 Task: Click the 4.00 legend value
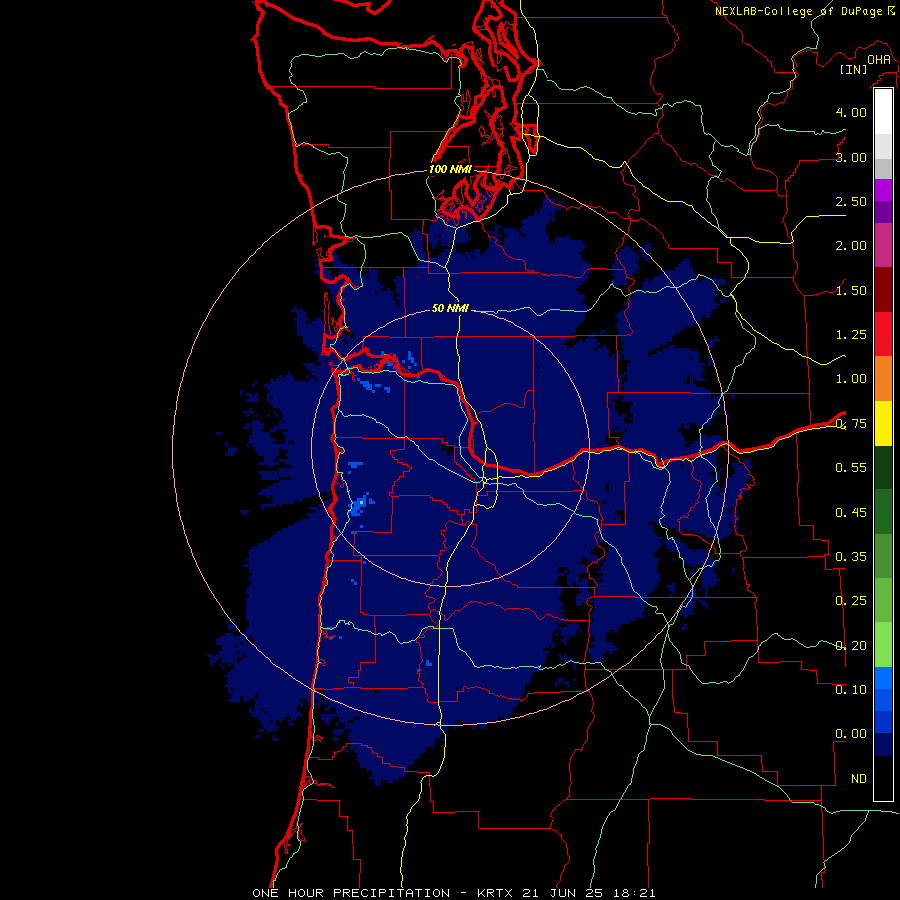[x=851, y=112]
